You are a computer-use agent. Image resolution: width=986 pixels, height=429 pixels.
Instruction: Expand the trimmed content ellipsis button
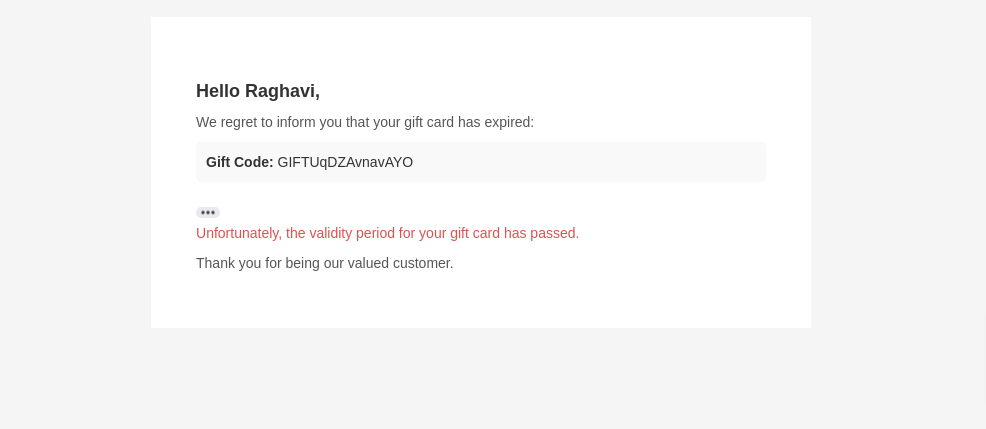pos(208,212)
